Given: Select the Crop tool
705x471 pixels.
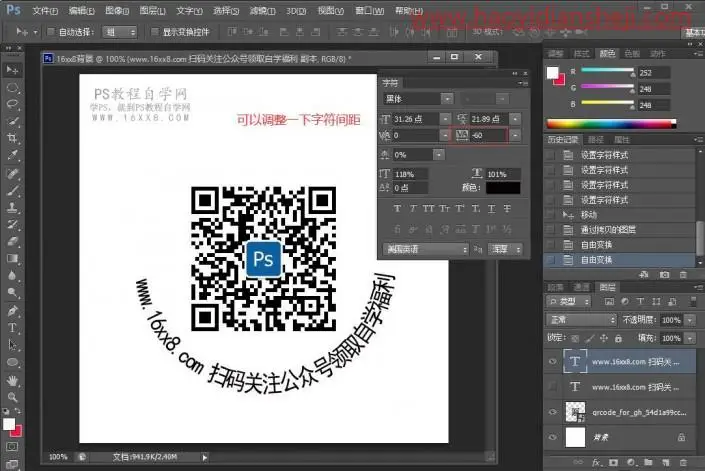Looking at the screenshot, I should 12,138.
